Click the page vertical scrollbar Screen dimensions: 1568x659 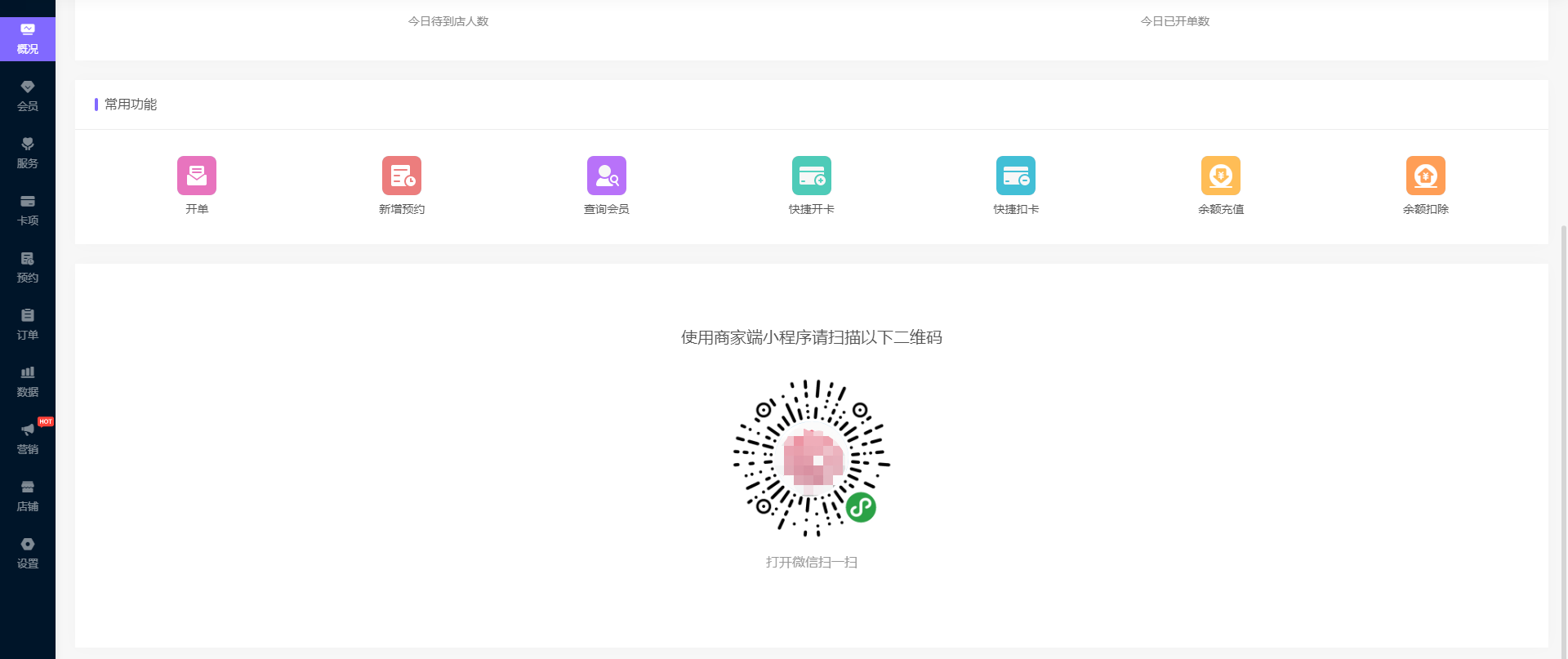1564,441
